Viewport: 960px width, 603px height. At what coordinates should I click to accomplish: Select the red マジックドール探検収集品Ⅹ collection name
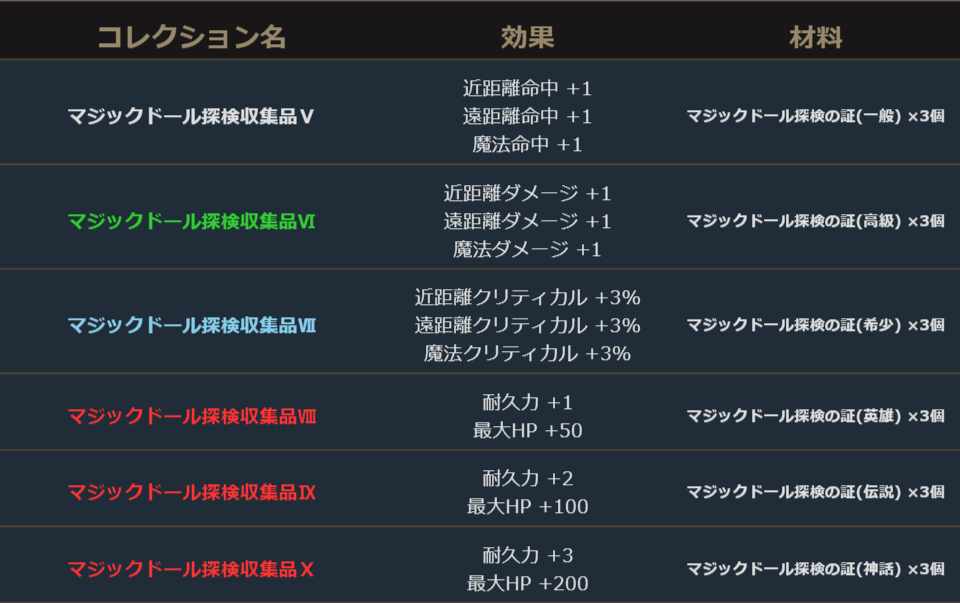[191, 569]
